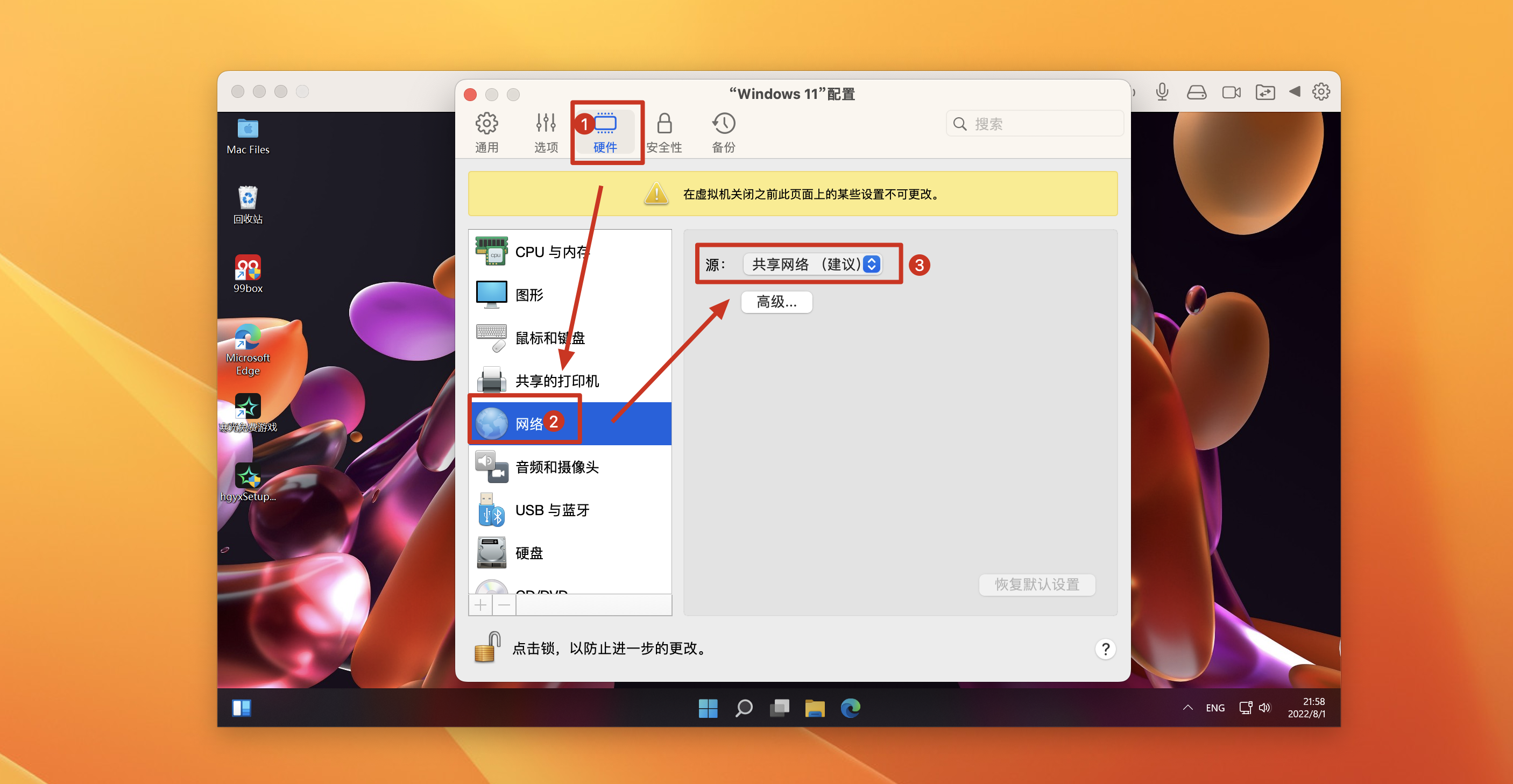Click the plus button to add hardware

pyautogui.click(x=480, y=605)
